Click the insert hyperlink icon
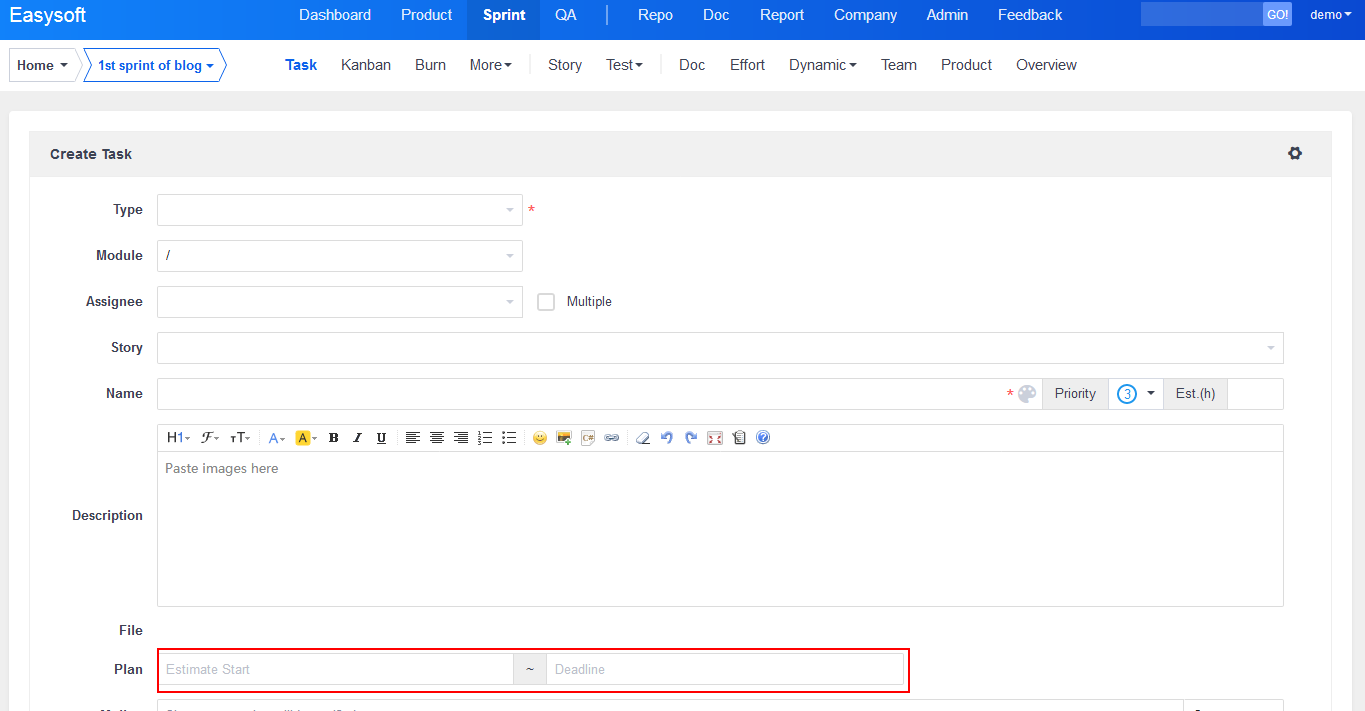 coord(612,438)
